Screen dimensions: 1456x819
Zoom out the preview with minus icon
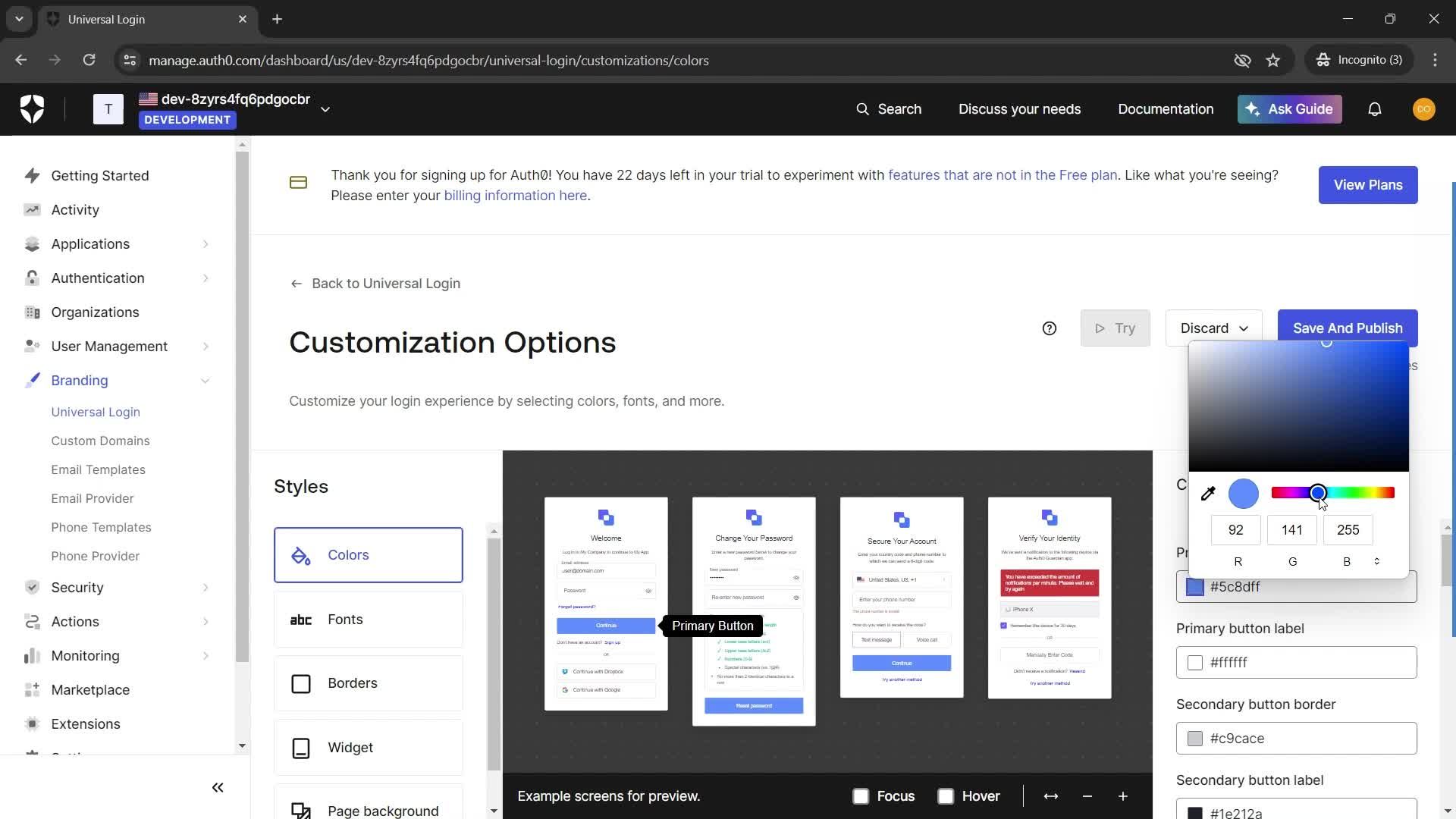(x=1087, y=796)
